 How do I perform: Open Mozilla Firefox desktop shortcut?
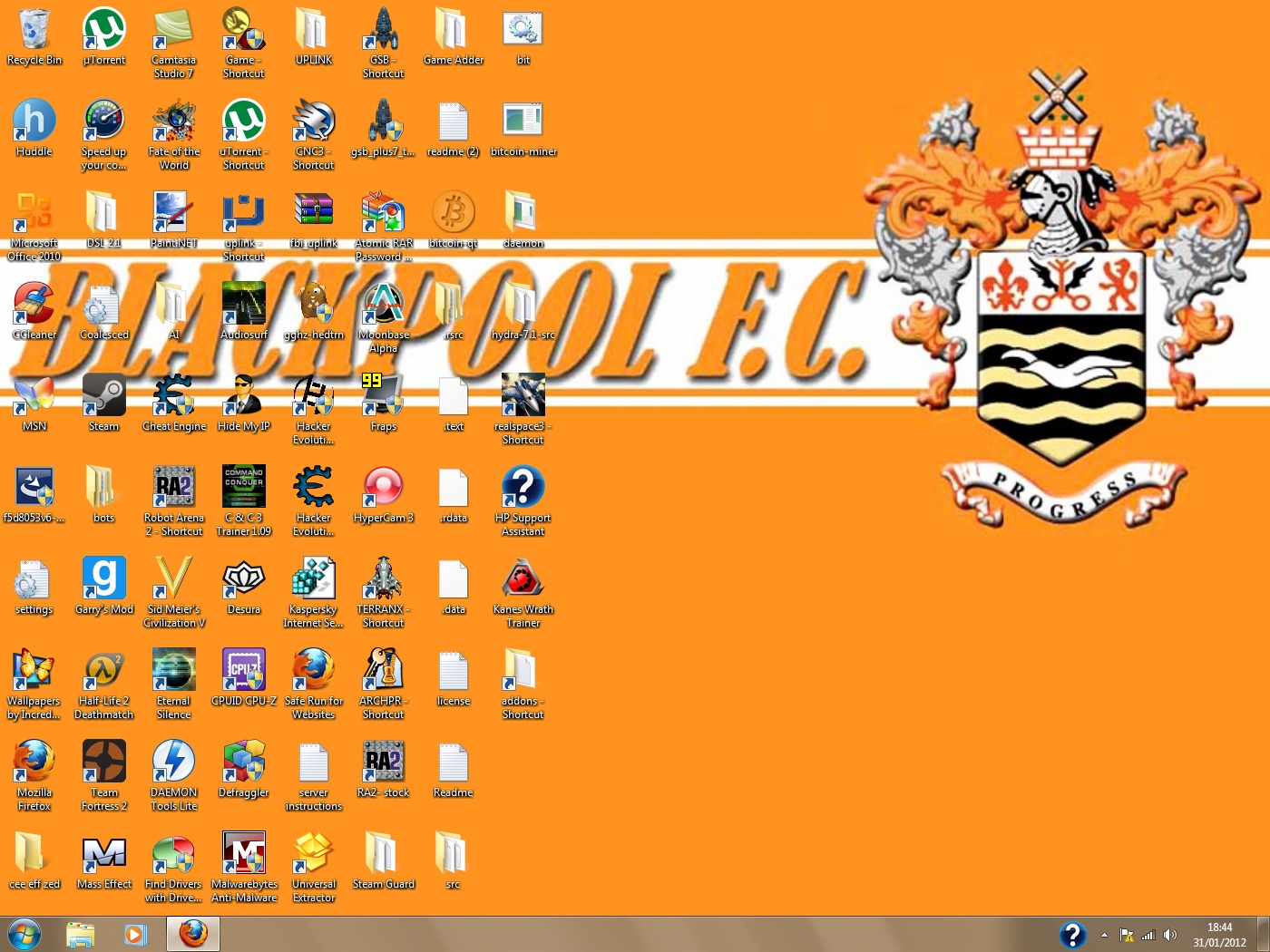click(x=34, y=775)
